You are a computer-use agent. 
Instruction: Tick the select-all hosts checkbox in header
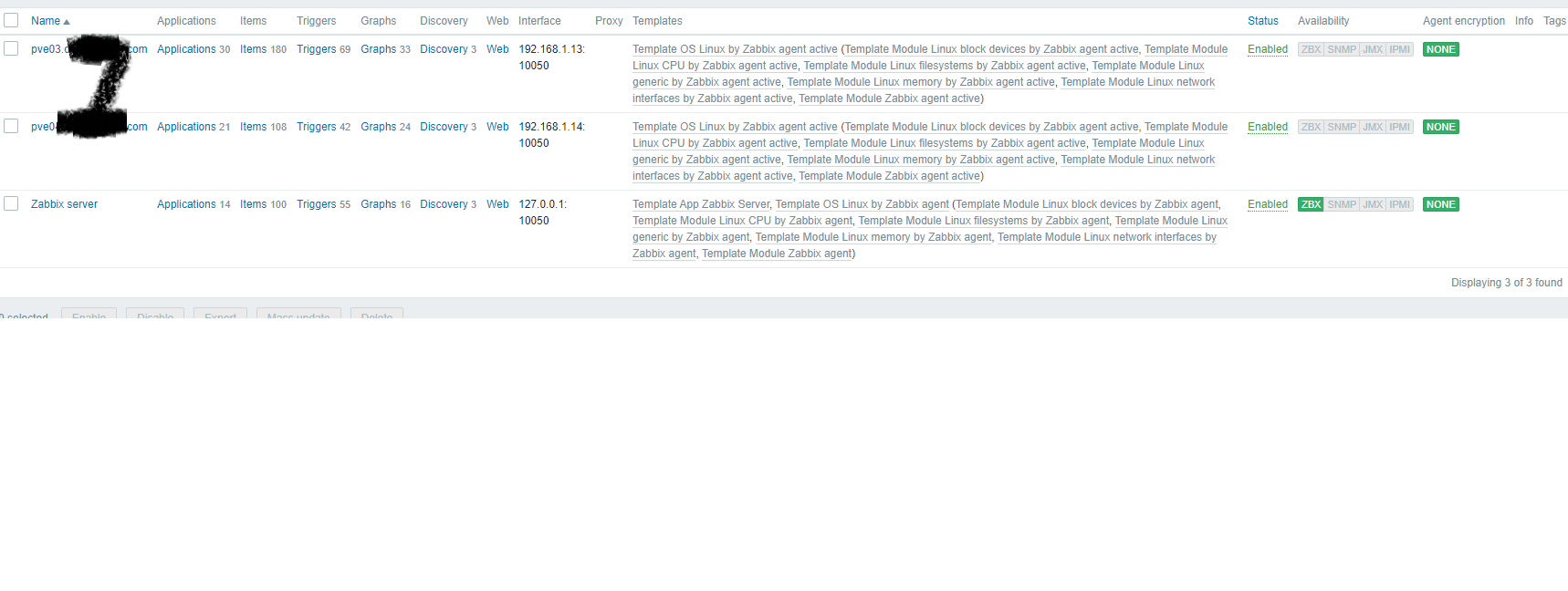(11, 20)
